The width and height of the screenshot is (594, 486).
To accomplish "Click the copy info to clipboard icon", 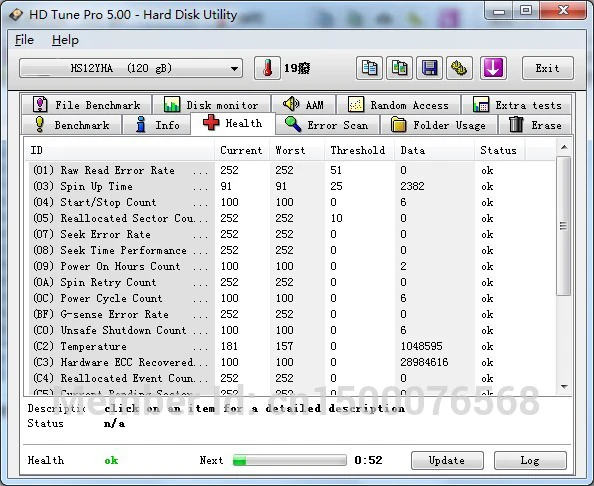I will pyautogui.click(x=369, y=68).
